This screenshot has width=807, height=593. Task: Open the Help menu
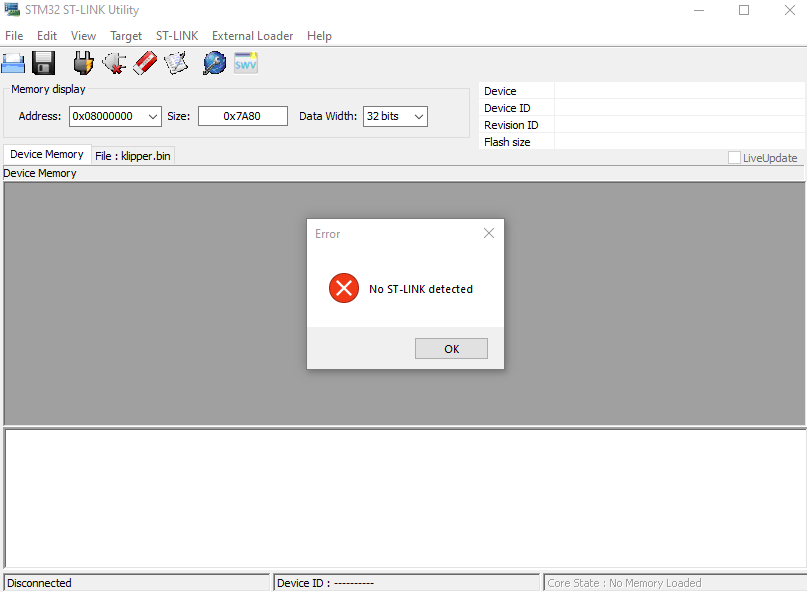[x=319, y=36]
